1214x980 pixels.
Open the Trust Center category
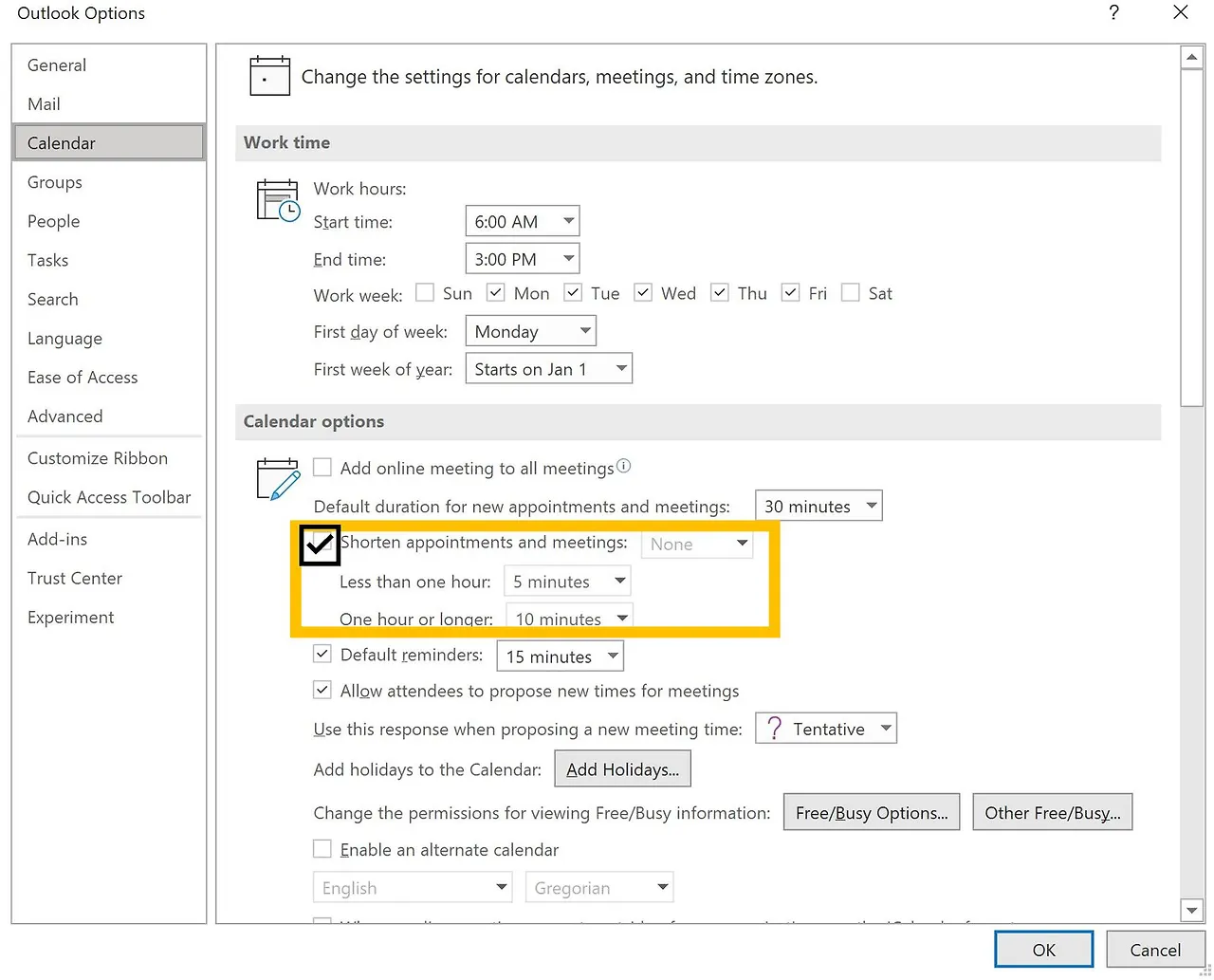tap(109, 577)
